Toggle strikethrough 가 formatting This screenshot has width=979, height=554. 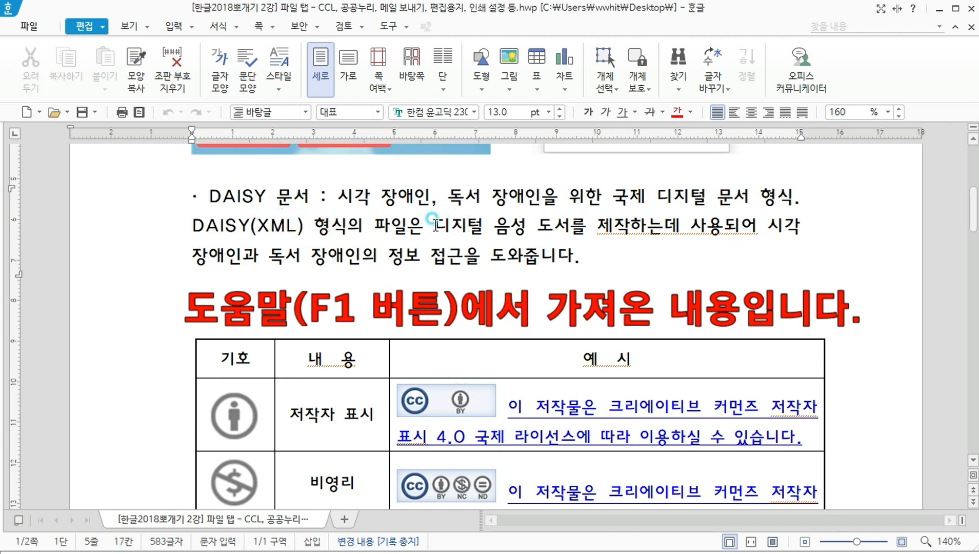click(649, 112)
